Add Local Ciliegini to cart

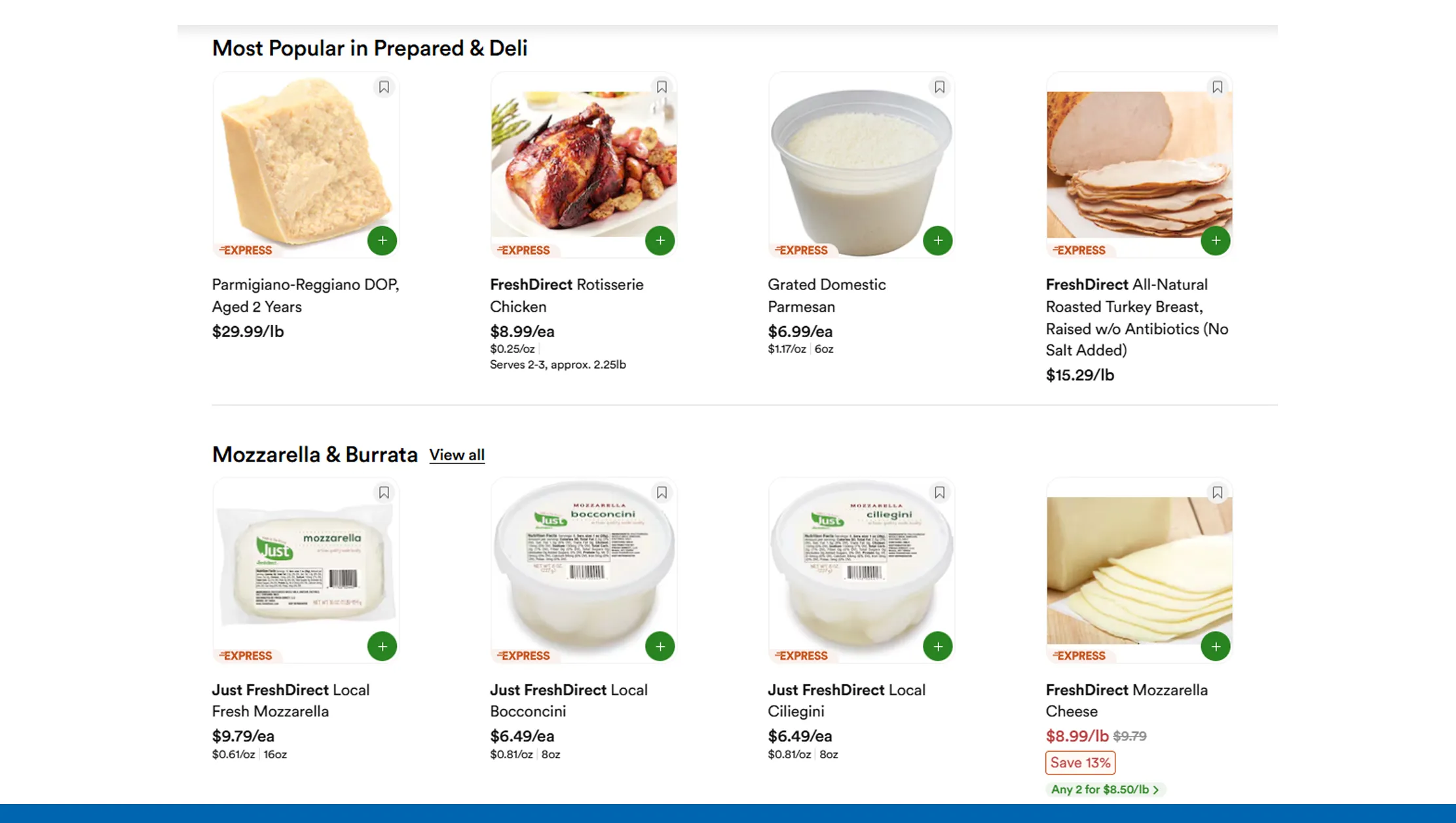point(938,646)
